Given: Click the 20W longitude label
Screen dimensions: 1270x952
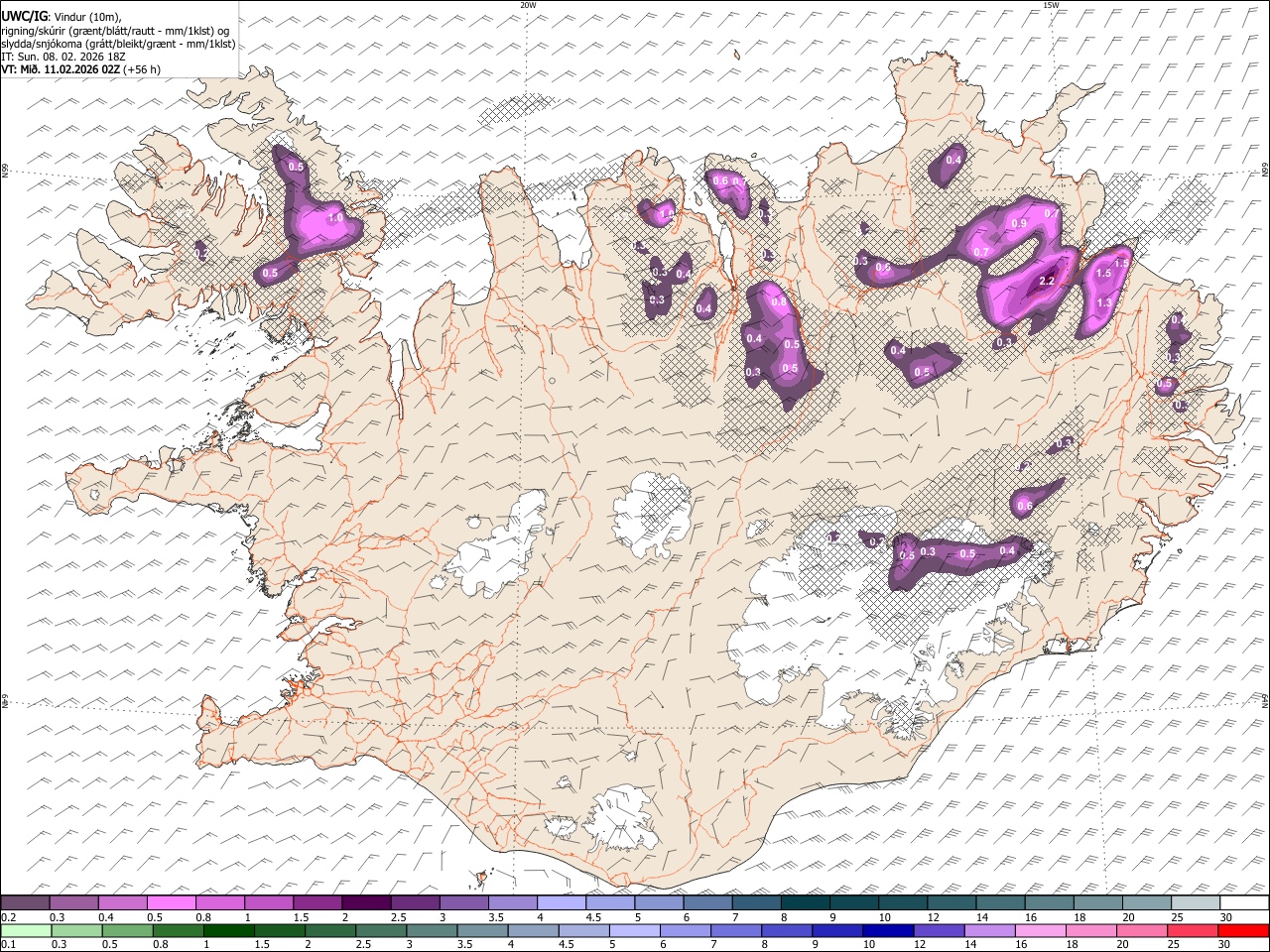Looking at the screenshot, I should [x=528, y=6].
